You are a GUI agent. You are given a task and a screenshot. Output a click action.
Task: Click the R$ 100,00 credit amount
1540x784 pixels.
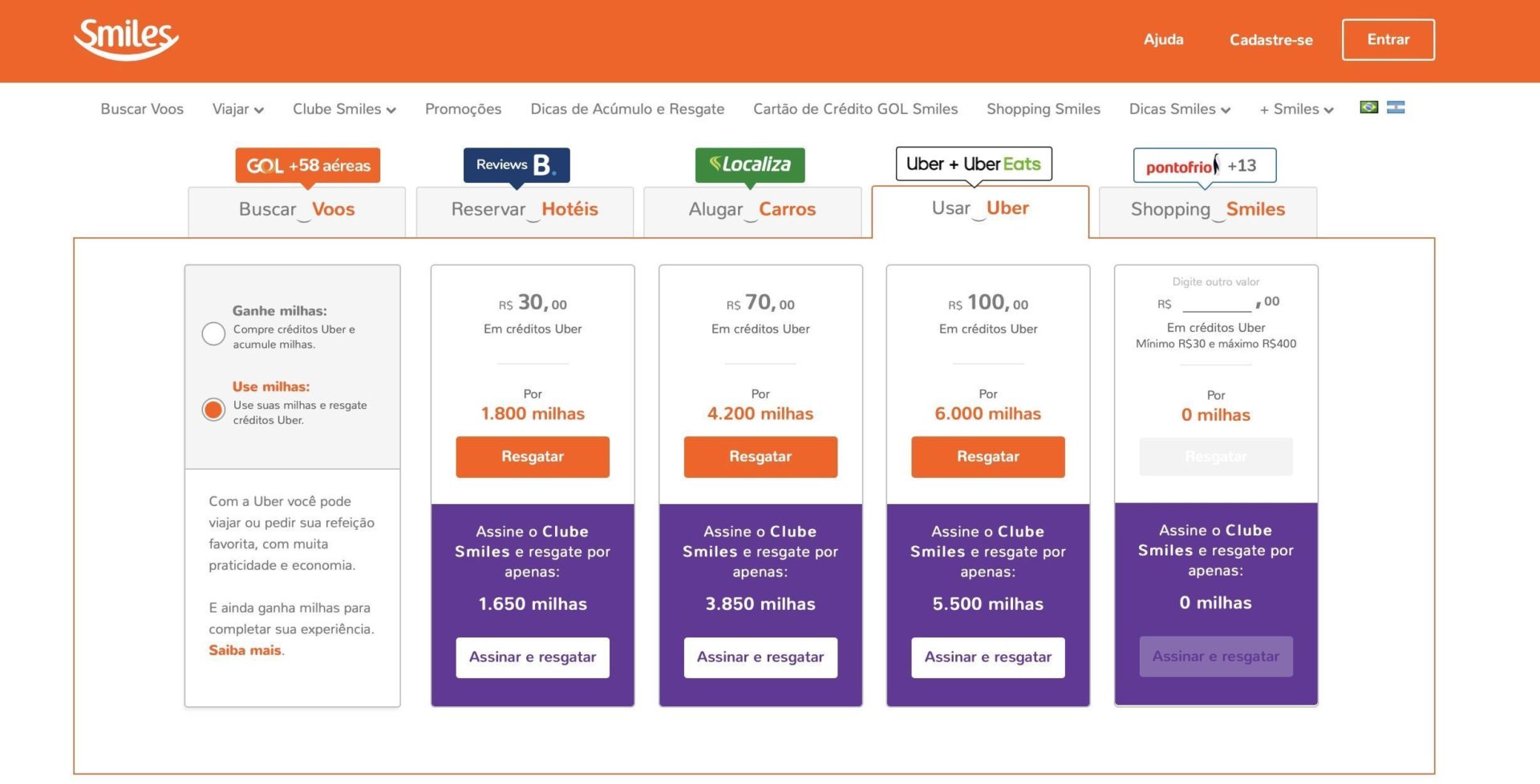[988, 303]
